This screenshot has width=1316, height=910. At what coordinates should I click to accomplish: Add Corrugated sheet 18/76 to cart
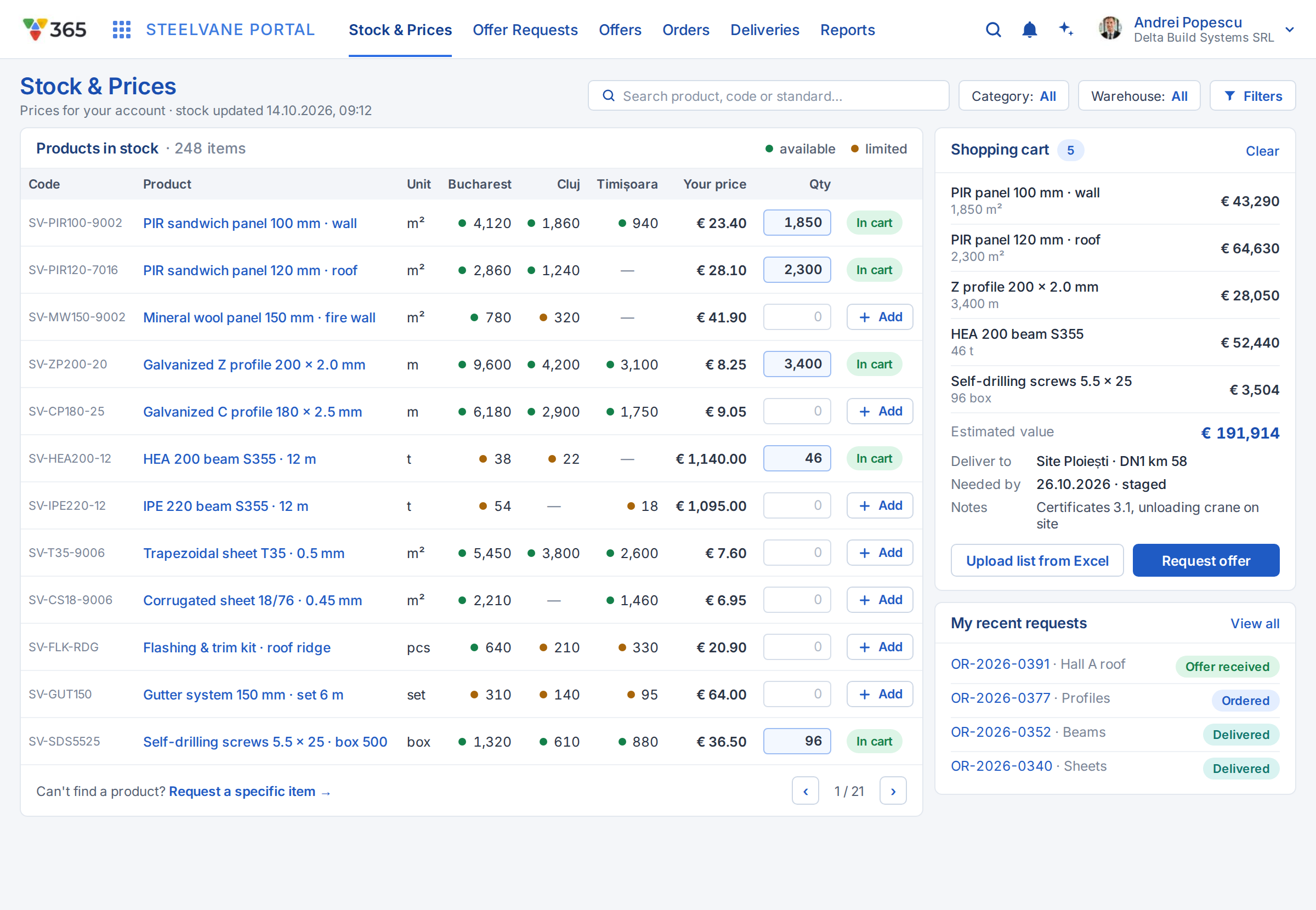tap(879, 600)
